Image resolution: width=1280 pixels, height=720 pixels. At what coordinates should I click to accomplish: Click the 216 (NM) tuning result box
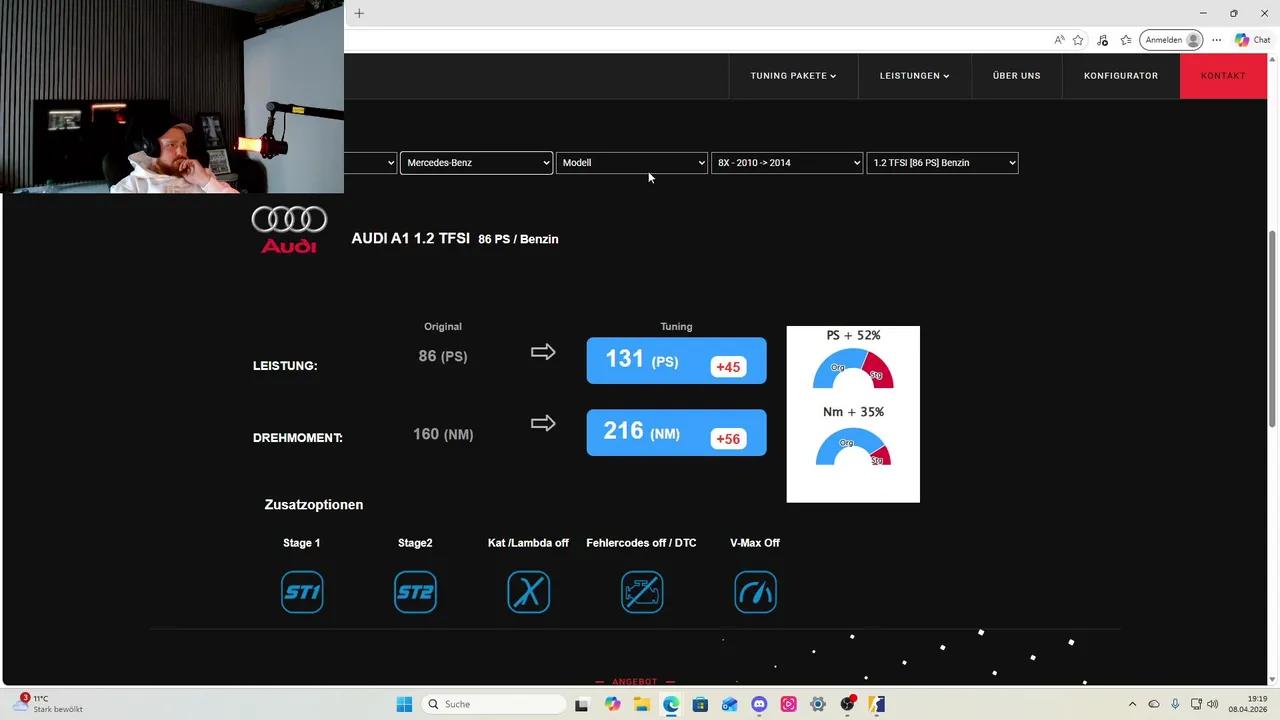[676, 433]
